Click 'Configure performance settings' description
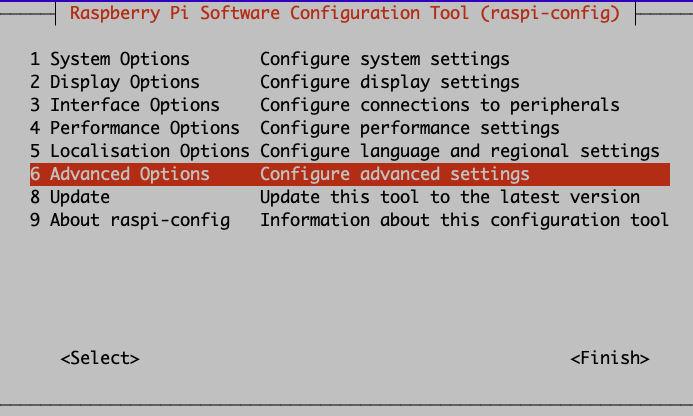 (x=410, y=128)
